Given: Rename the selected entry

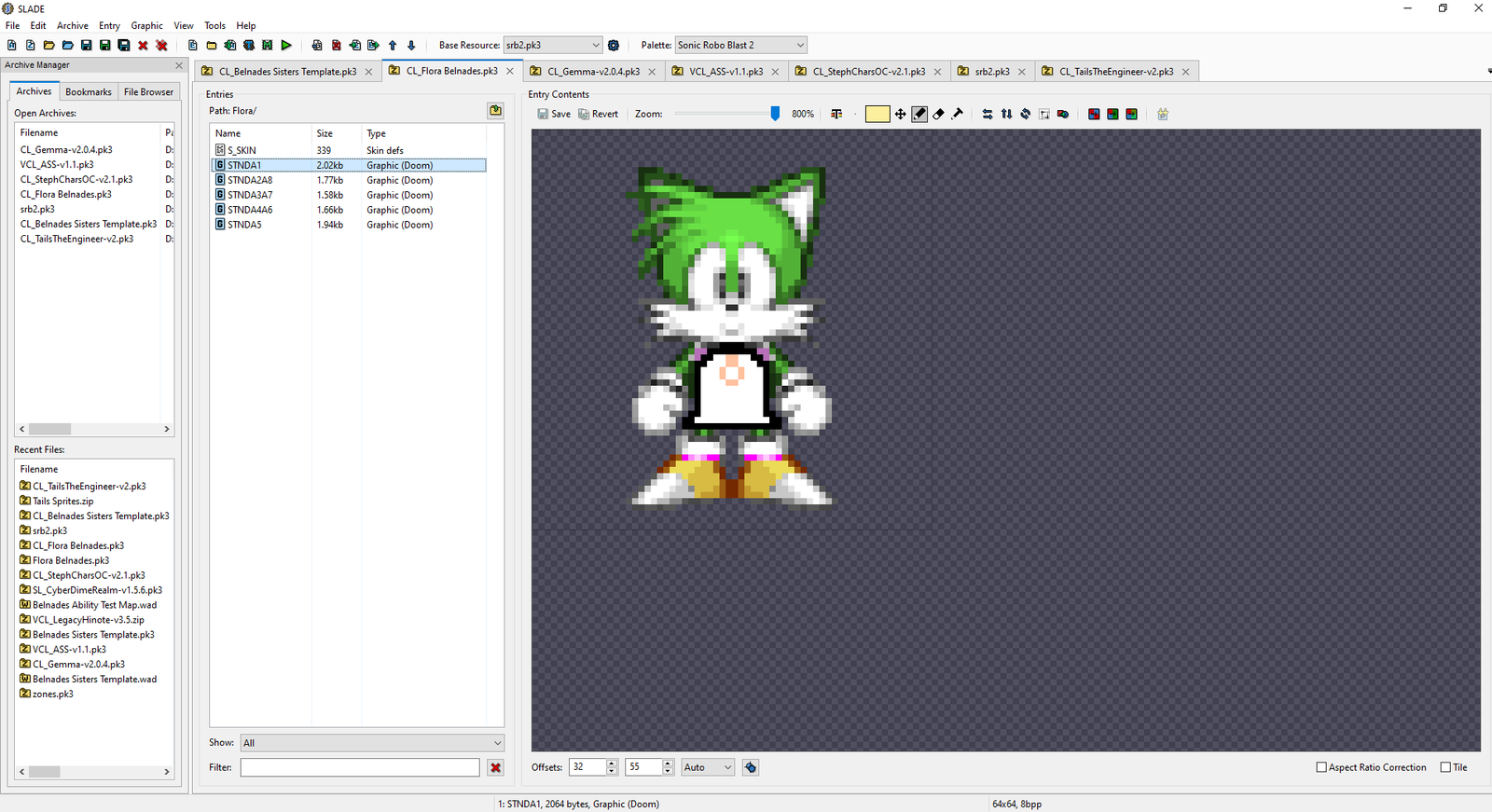Looking at the screenshot, I should [x=317, y=45].
